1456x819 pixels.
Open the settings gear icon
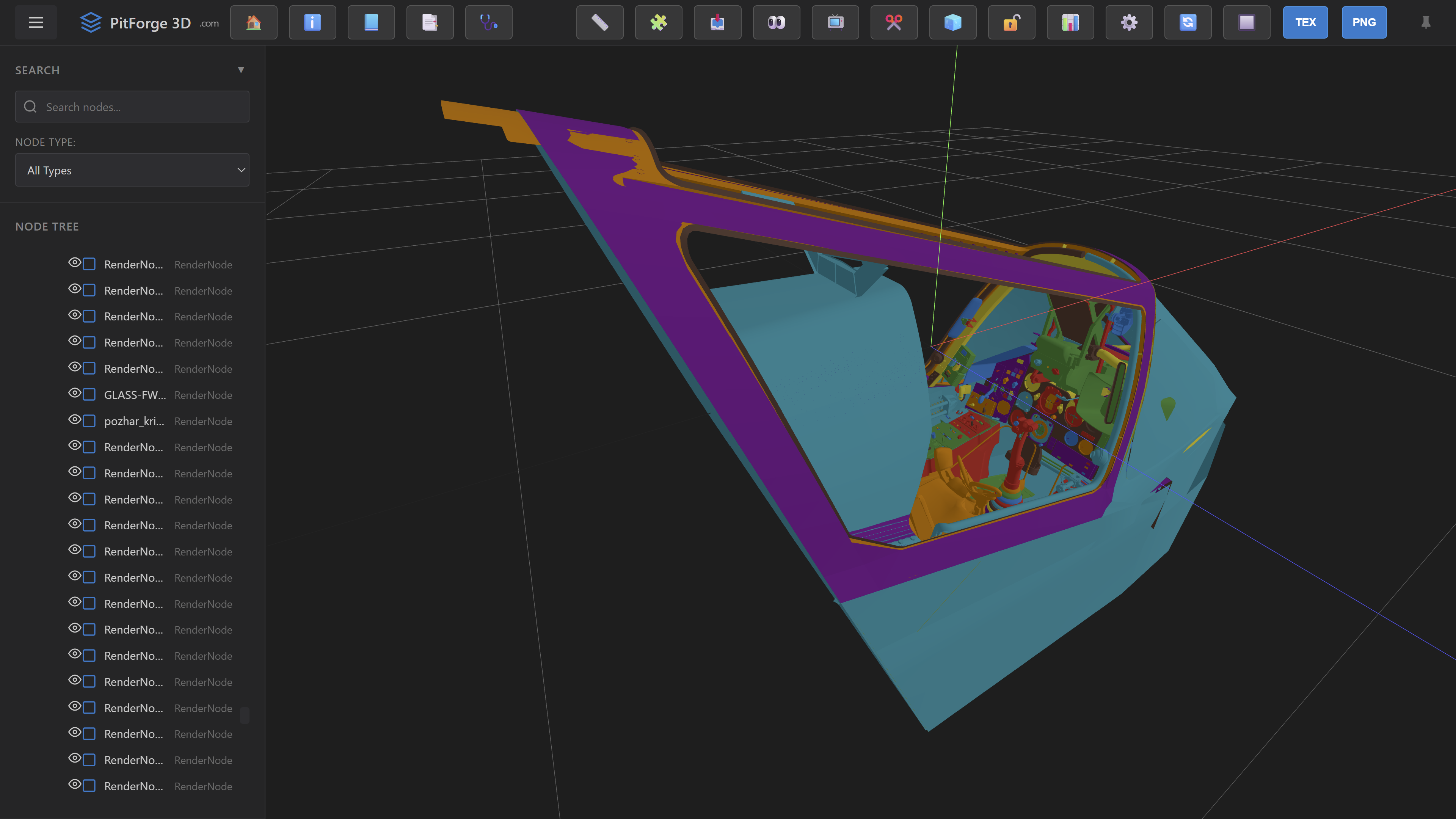pos(1129,23)
